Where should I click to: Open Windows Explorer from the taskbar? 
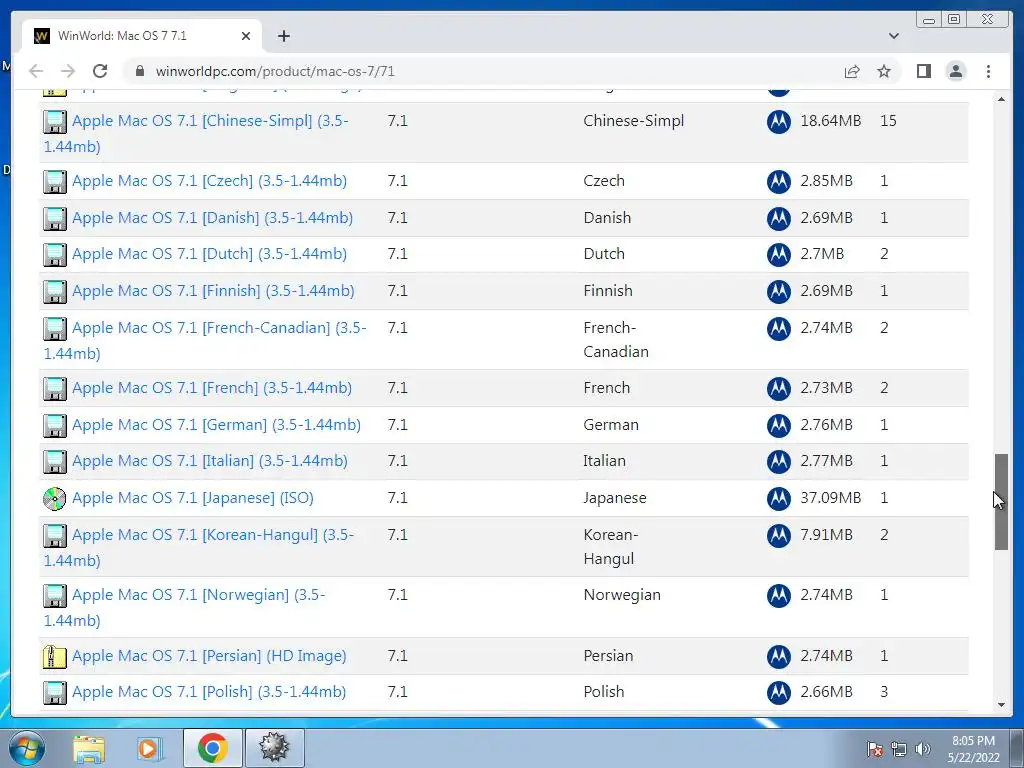(89, 748)
